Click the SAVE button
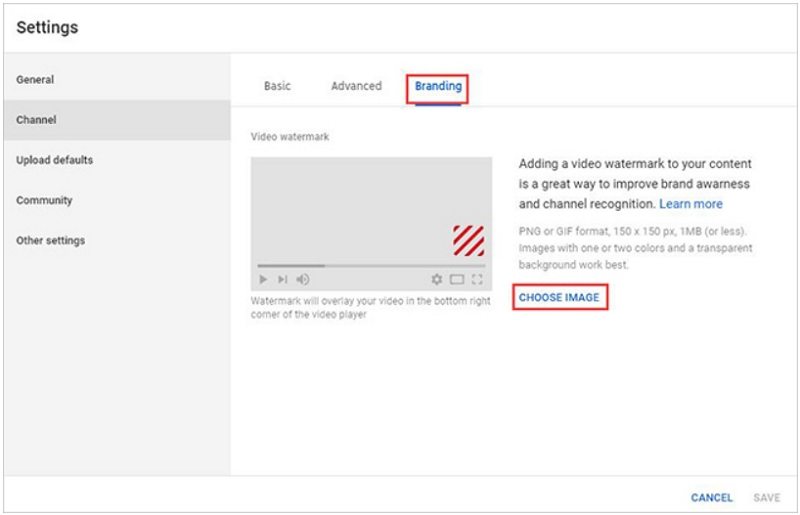This screenshot has height=515, width=800. [767, 497]
